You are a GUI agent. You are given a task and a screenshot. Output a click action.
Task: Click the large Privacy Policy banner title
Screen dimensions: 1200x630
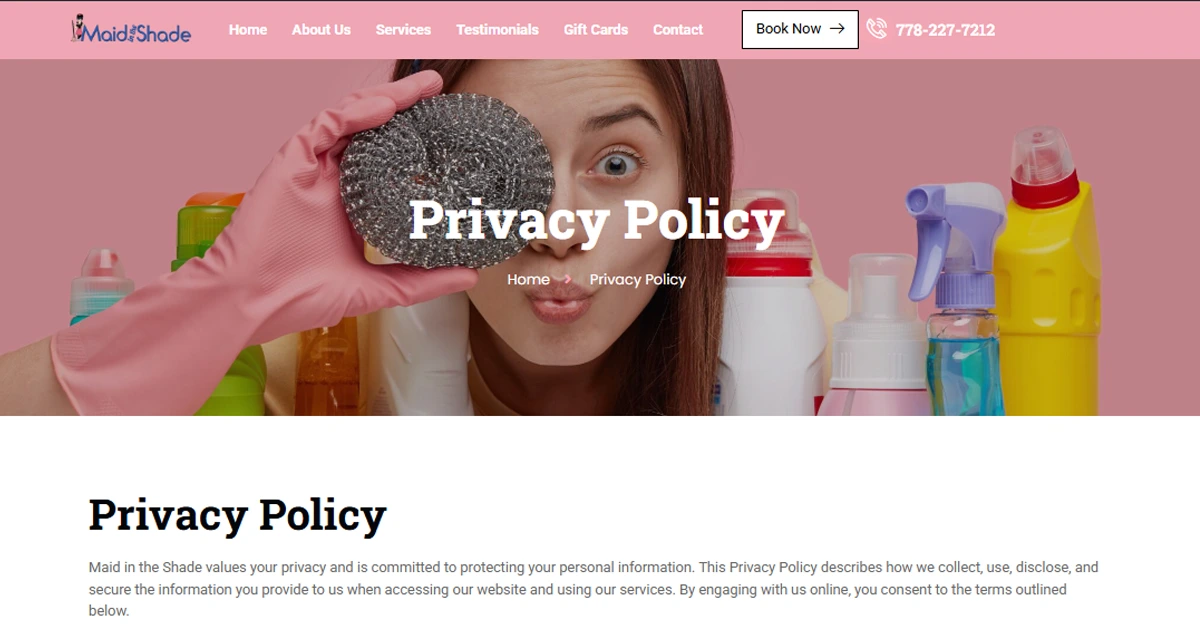[596, 222]
